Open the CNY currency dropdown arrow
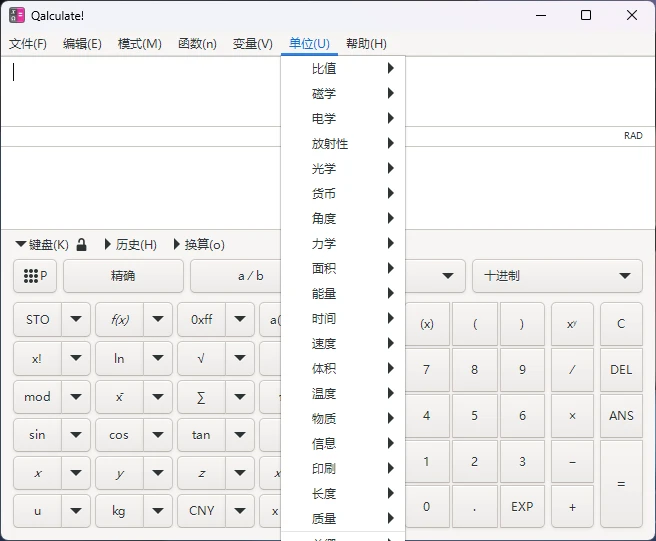This screenshot has height=541, width=656. pyautogui.click(x=240, y=511)
